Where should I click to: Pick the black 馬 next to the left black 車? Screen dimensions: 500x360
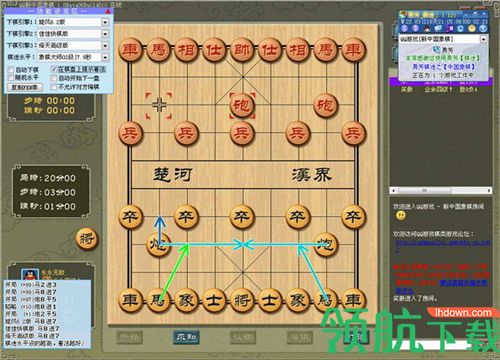pos(158,300)
